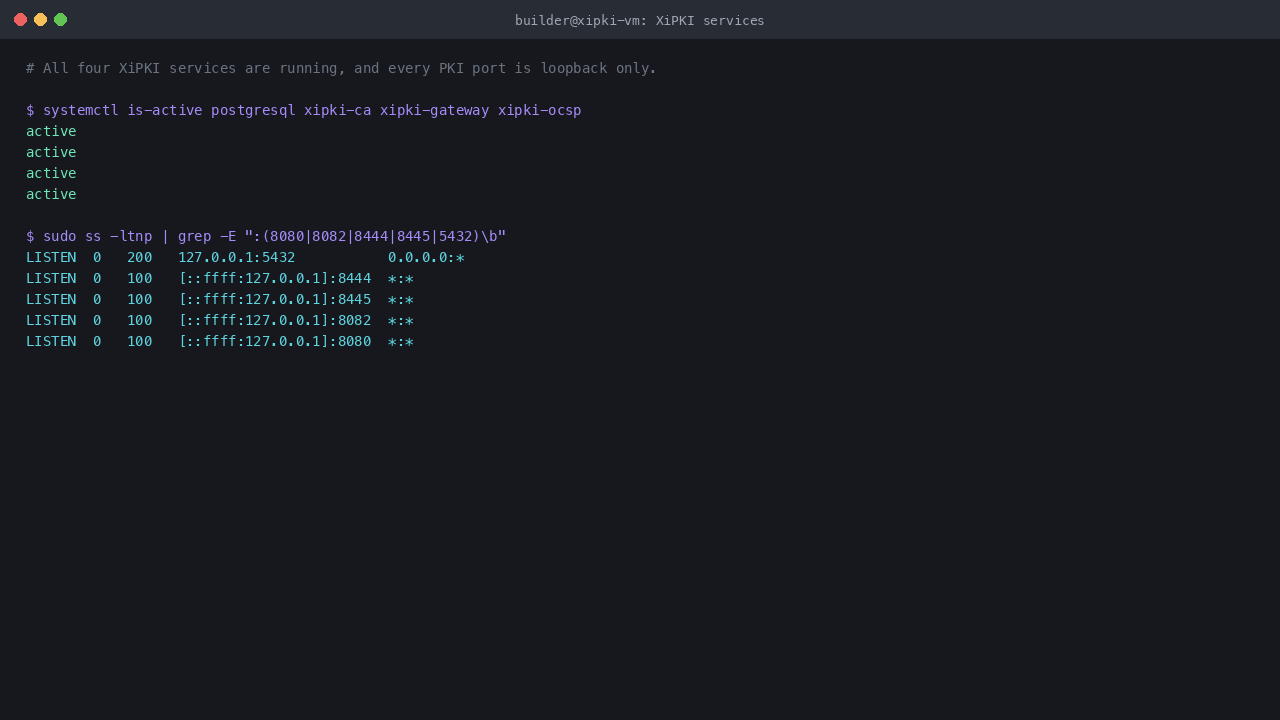This screenshot has height=720, width=1280.
Task: Click the 127.0.0.1:5432 listen address
Action: click(236, 257)
